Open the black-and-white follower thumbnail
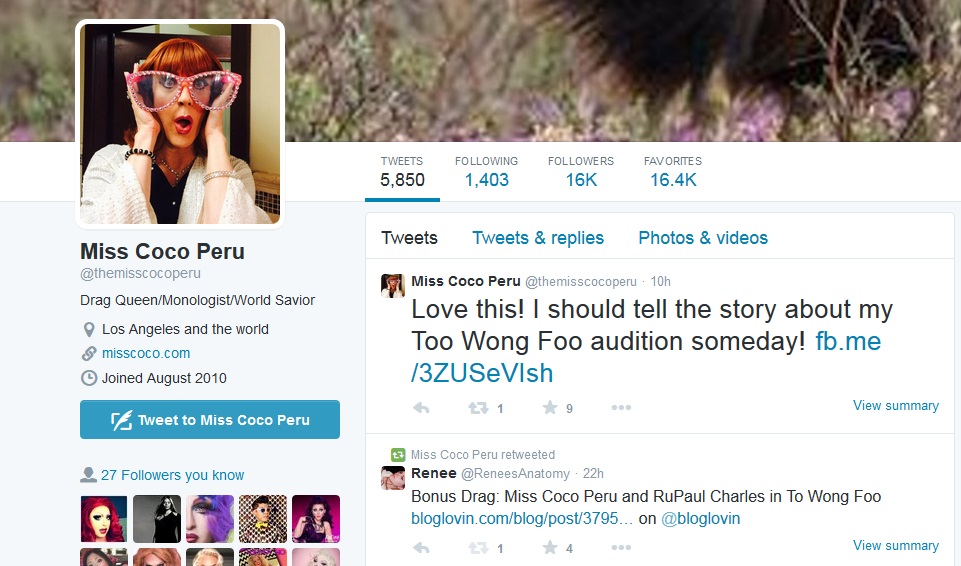 coord(157,519)
